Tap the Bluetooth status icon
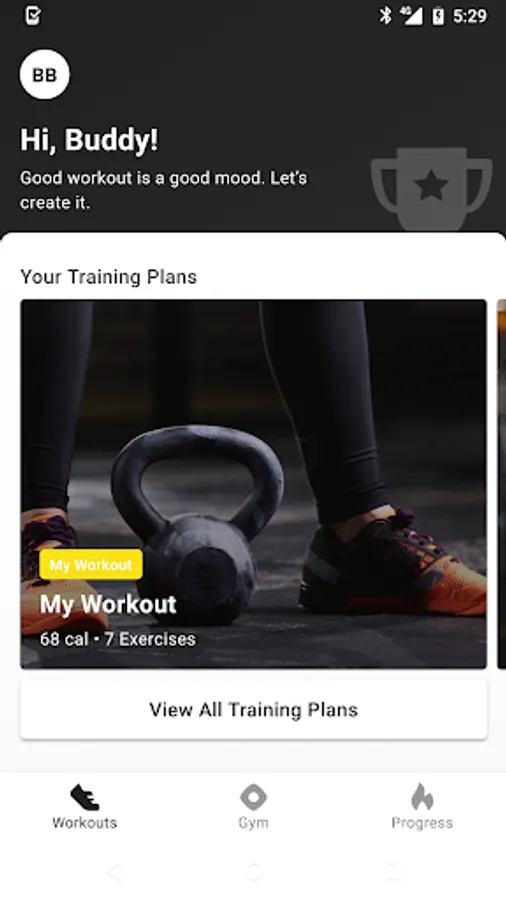Viewport: 506px width, 900px height. (386, 15)
